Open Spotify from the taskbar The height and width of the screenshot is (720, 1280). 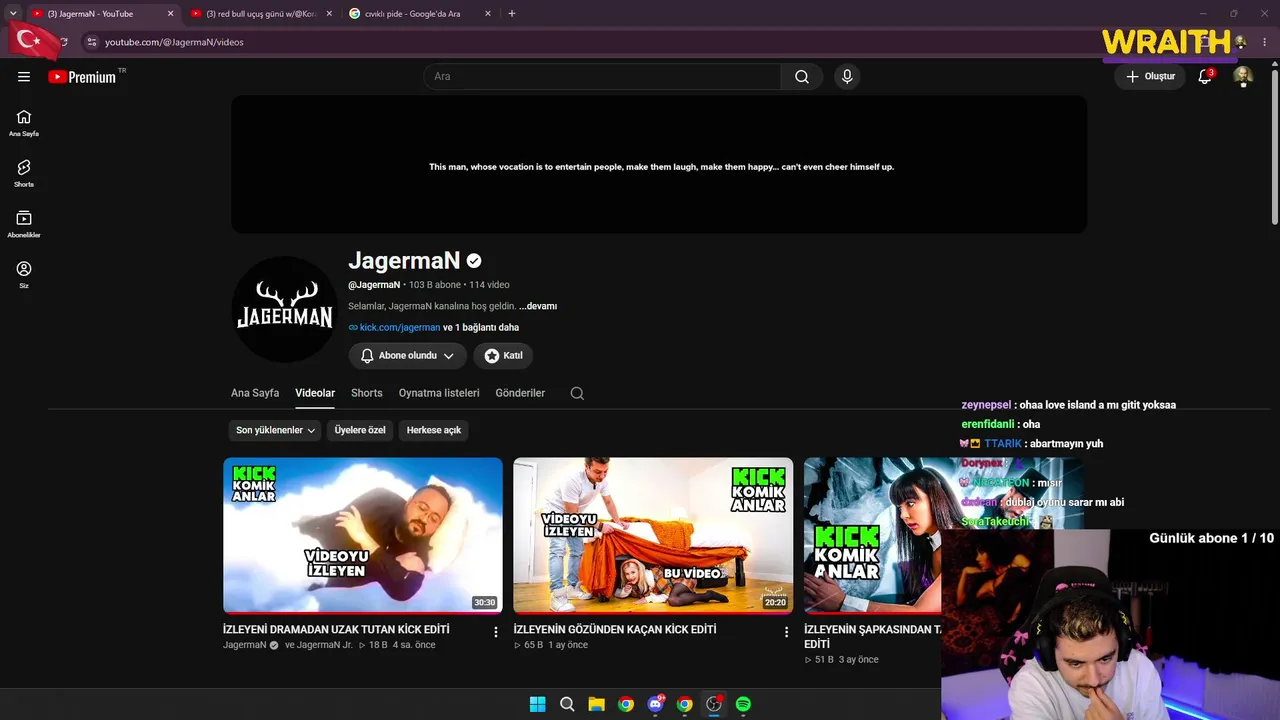click(x=743, y=704)
